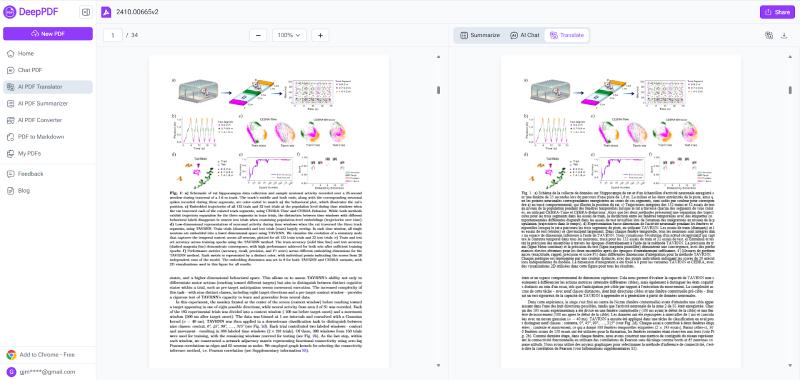Click the DeepPDF logo
Viewport: 800px width, 380px height.
pos(32,12)
